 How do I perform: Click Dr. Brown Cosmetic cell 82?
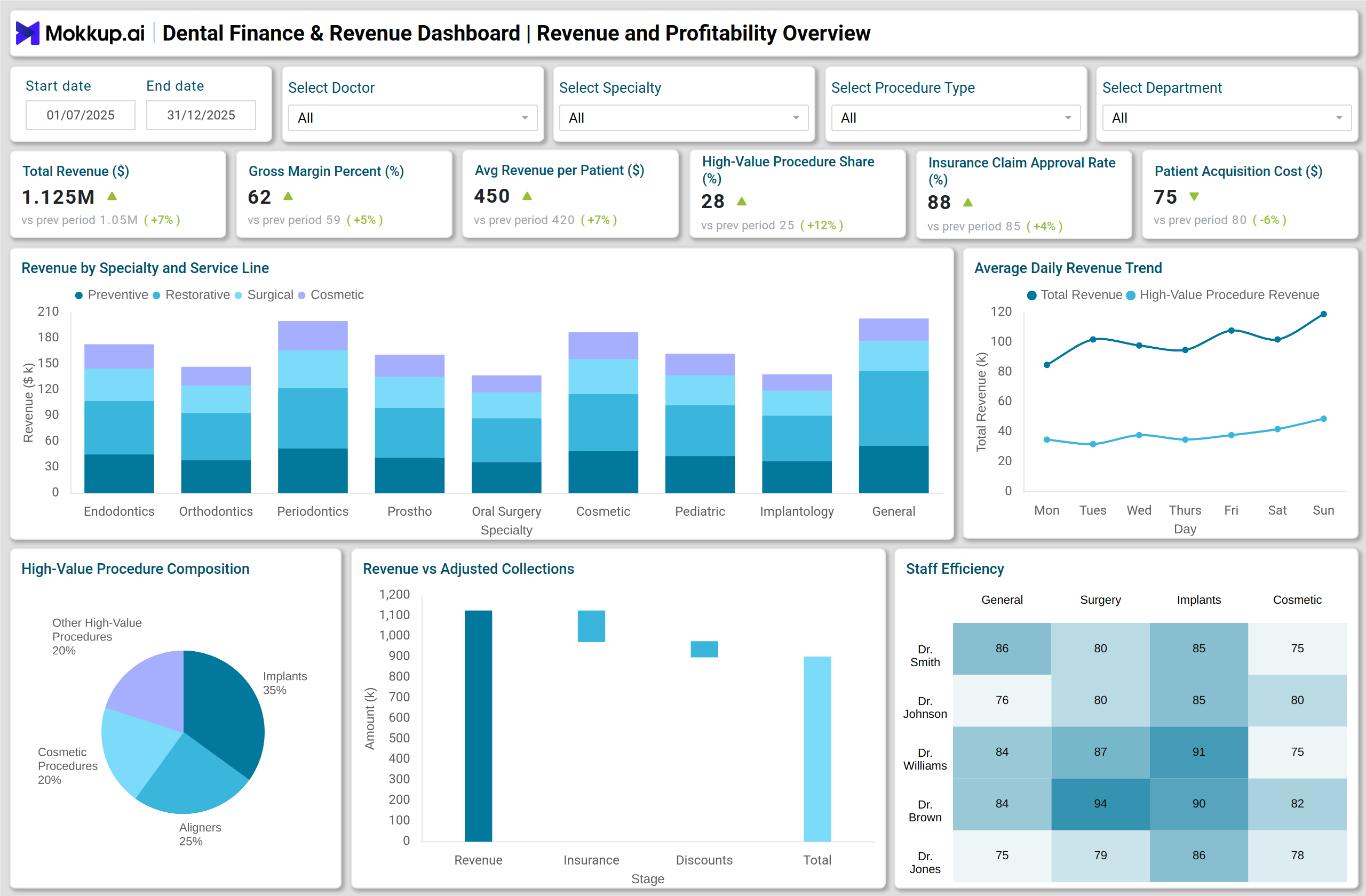(1297, 804)
